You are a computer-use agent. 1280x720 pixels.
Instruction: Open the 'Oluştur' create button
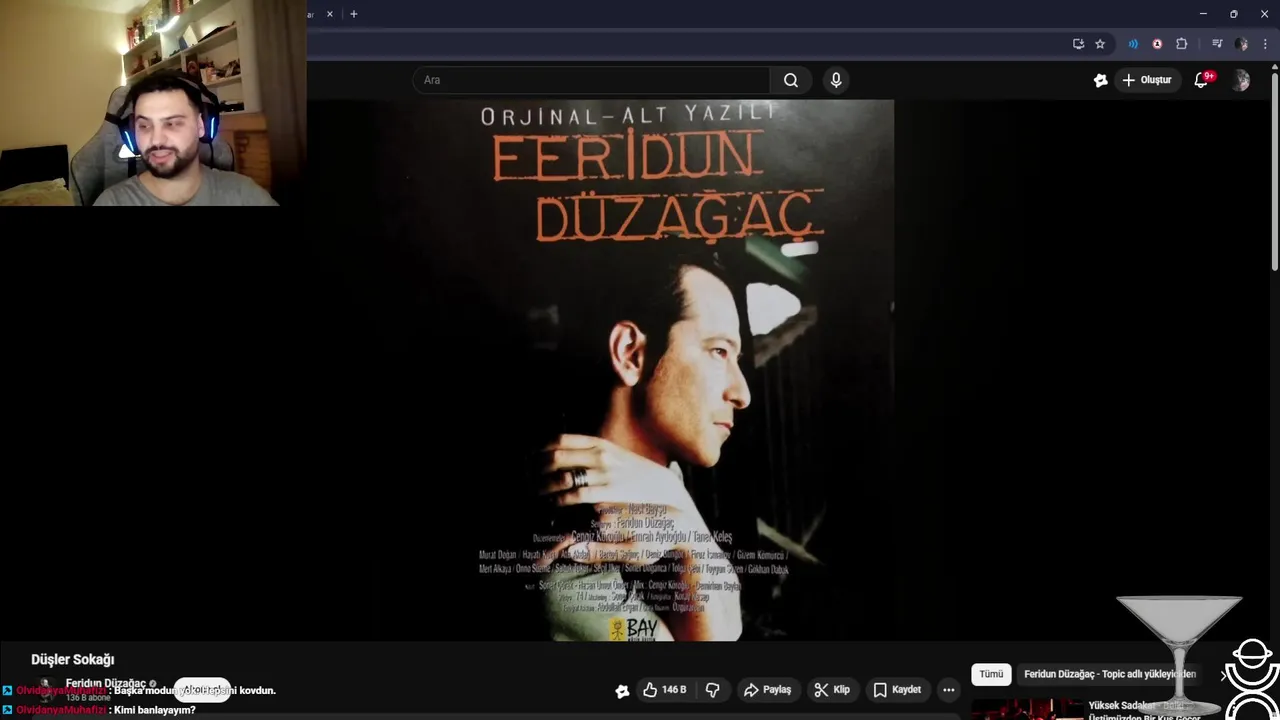pyautogui.click(x=1147, y=80)
